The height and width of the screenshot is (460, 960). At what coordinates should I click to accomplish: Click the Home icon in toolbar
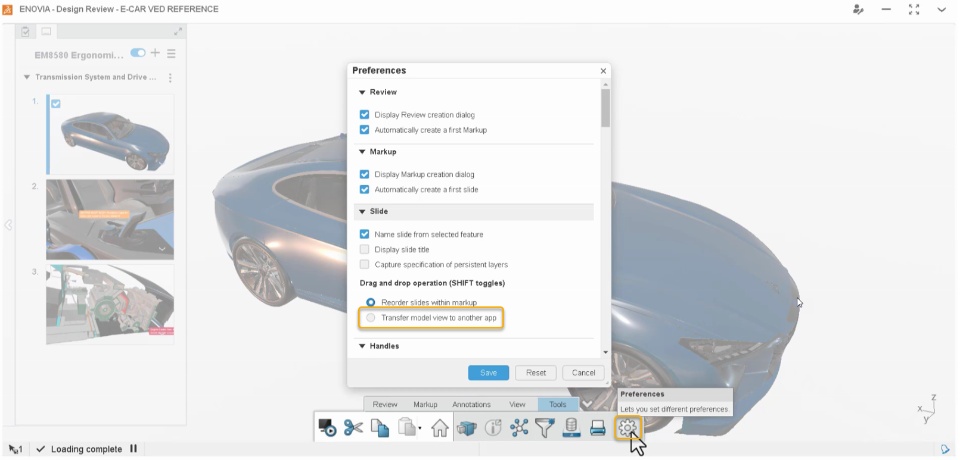pos(440,428)
